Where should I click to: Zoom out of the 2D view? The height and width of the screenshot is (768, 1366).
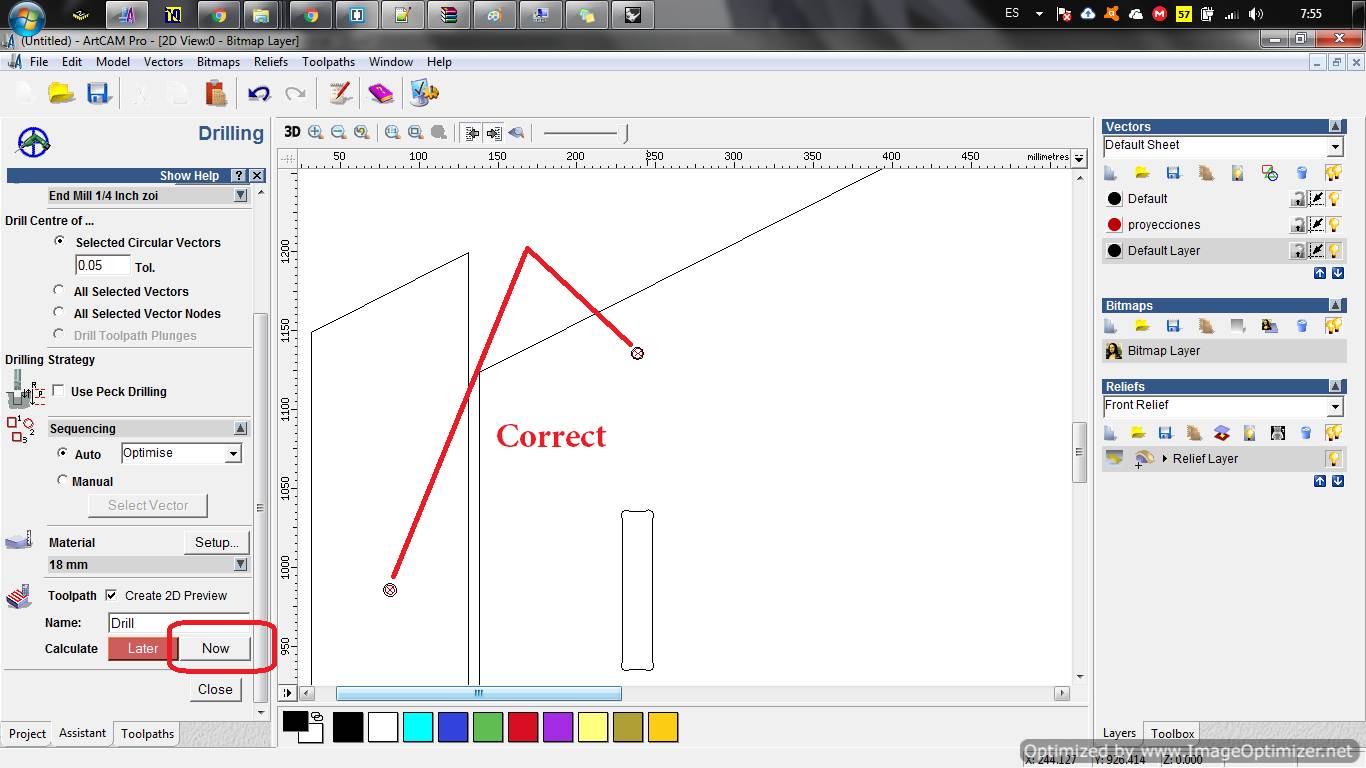338,132
